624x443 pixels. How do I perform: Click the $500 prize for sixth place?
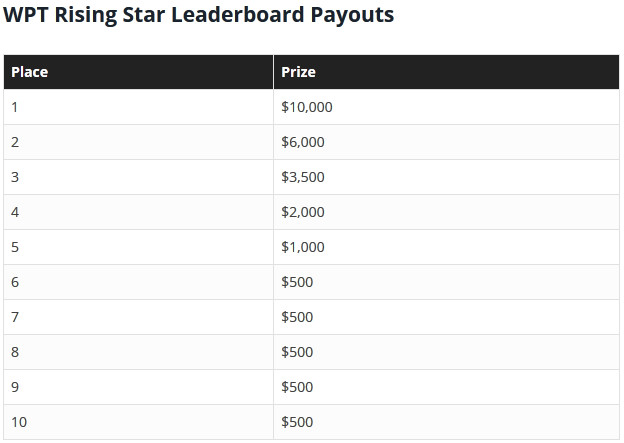447,282
